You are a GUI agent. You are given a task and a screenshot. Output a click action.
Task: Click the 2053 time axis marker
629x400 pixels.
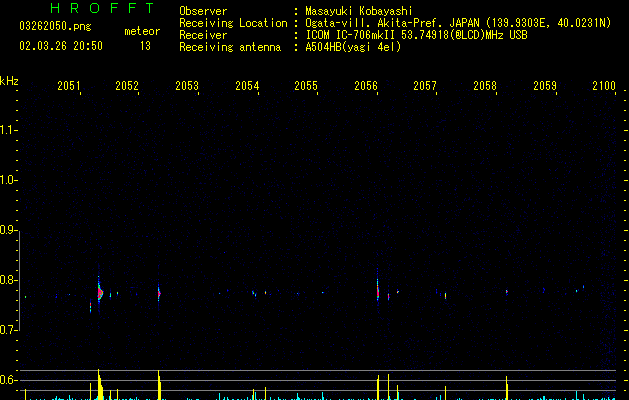187,86
